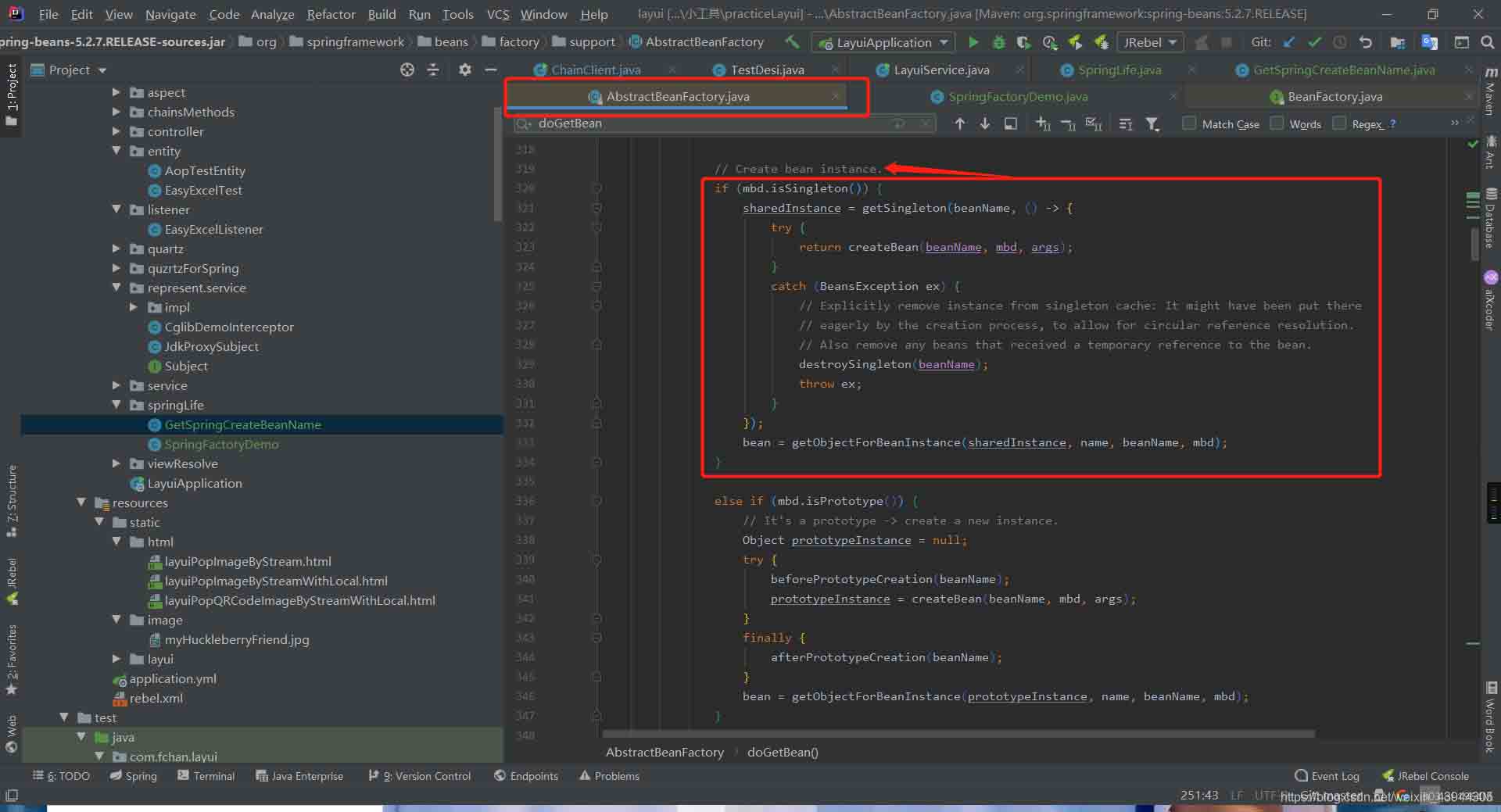Toggle fold marker at line 339
Image resolution: width=1501 pixels, height=812 pixels.
pyautogui.click(x=596, y=560)
